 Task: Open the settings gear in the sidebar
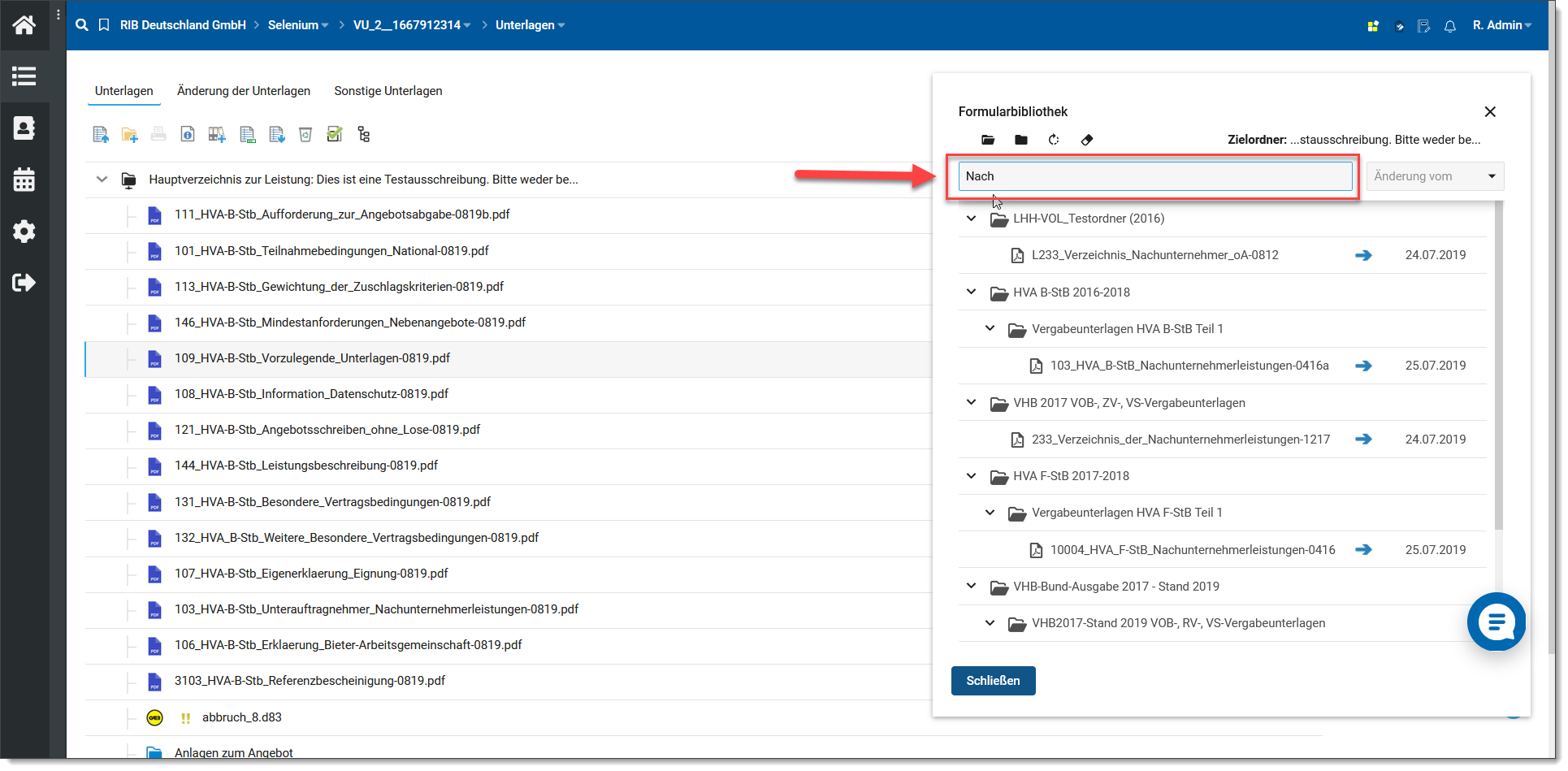click(24, 232)
